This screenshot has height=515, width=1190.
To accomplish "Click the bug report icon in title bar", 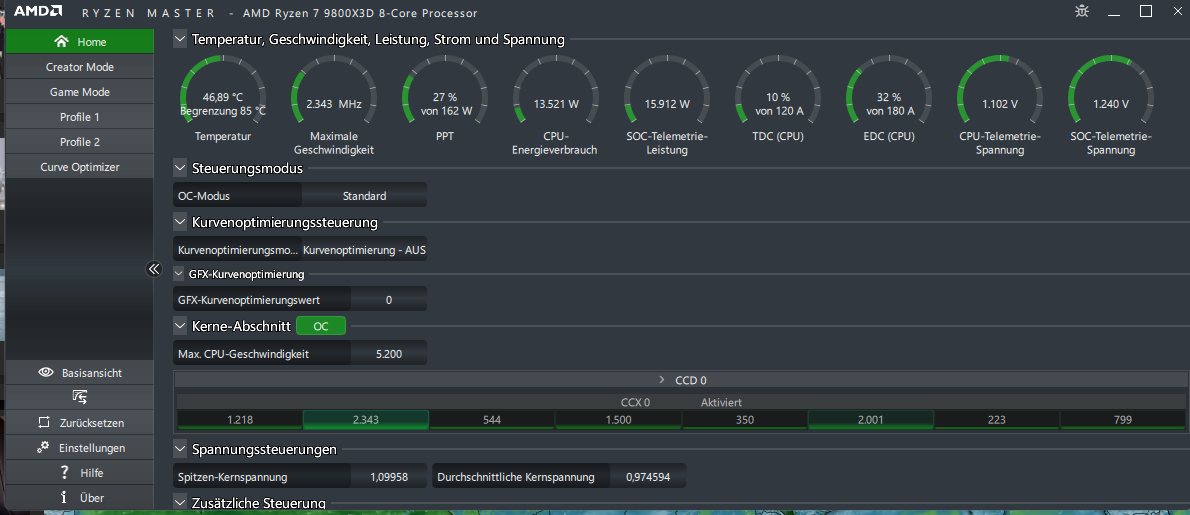I will pyautogui.click(x=1081, y=11).
